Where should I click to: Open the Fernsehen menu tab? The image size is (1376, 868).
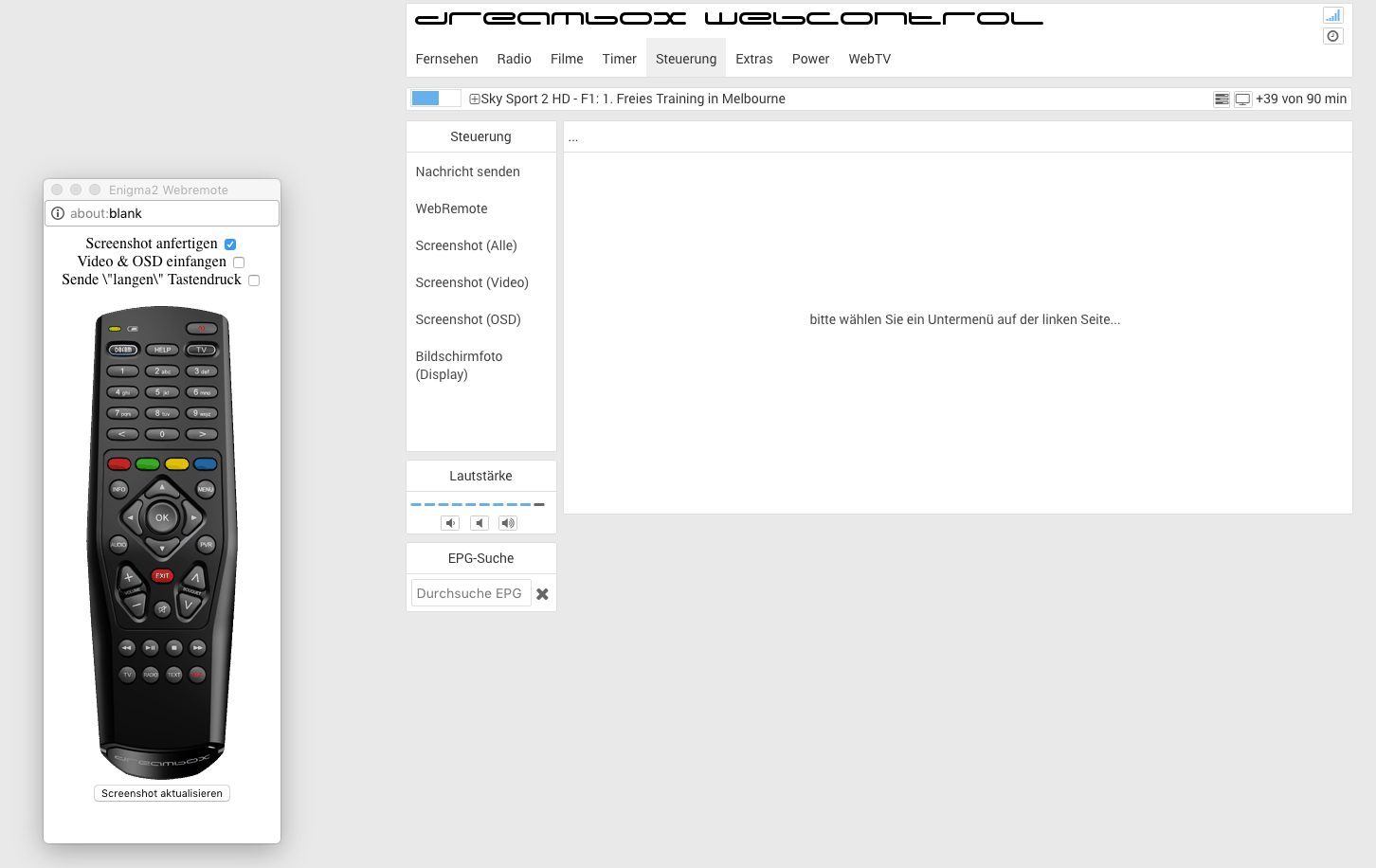click(446, 59)
